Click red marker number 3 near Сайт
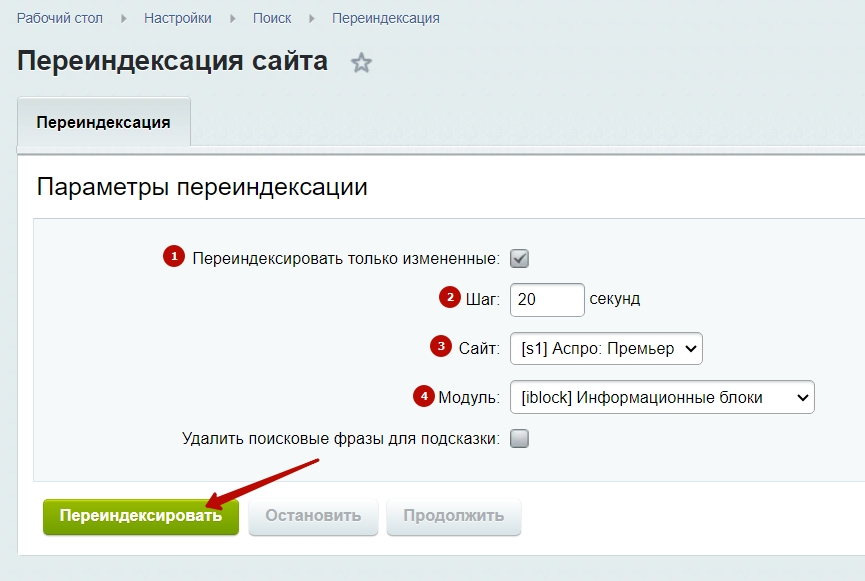 tap(441, 347)
